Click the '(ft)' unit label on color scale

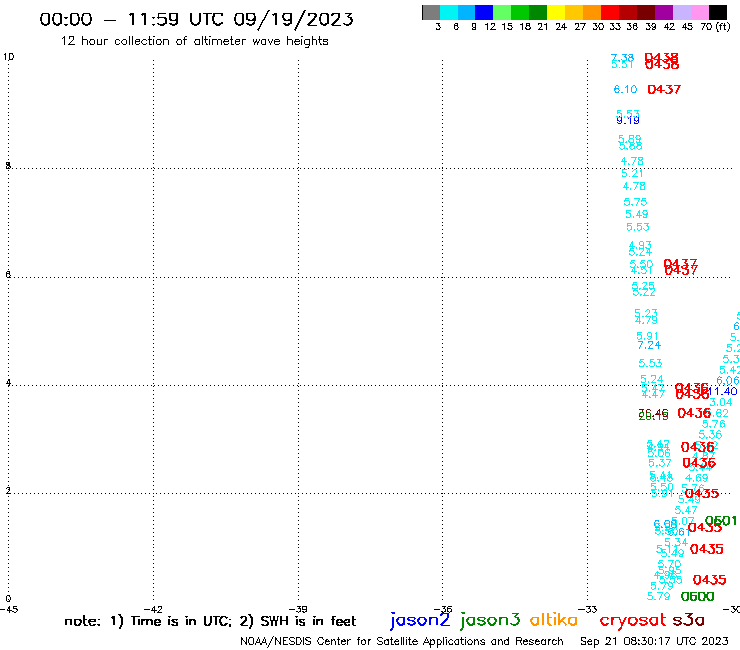pyautogui.click(x=723, y=26)
